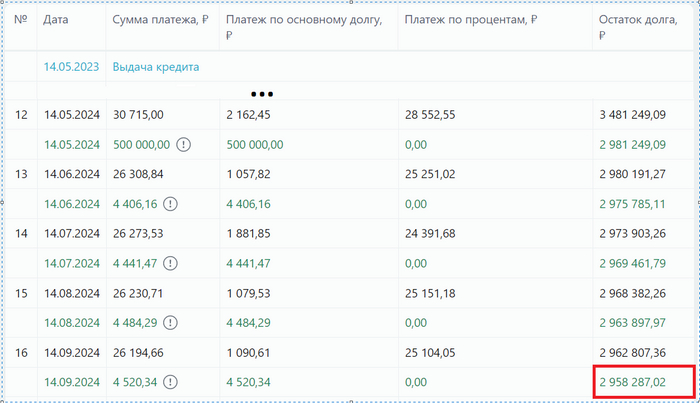The width and height of the screenshot is (700, 403).
Task: Open the info icon beside 4 520,34
Action: click(x=170, y=382)
